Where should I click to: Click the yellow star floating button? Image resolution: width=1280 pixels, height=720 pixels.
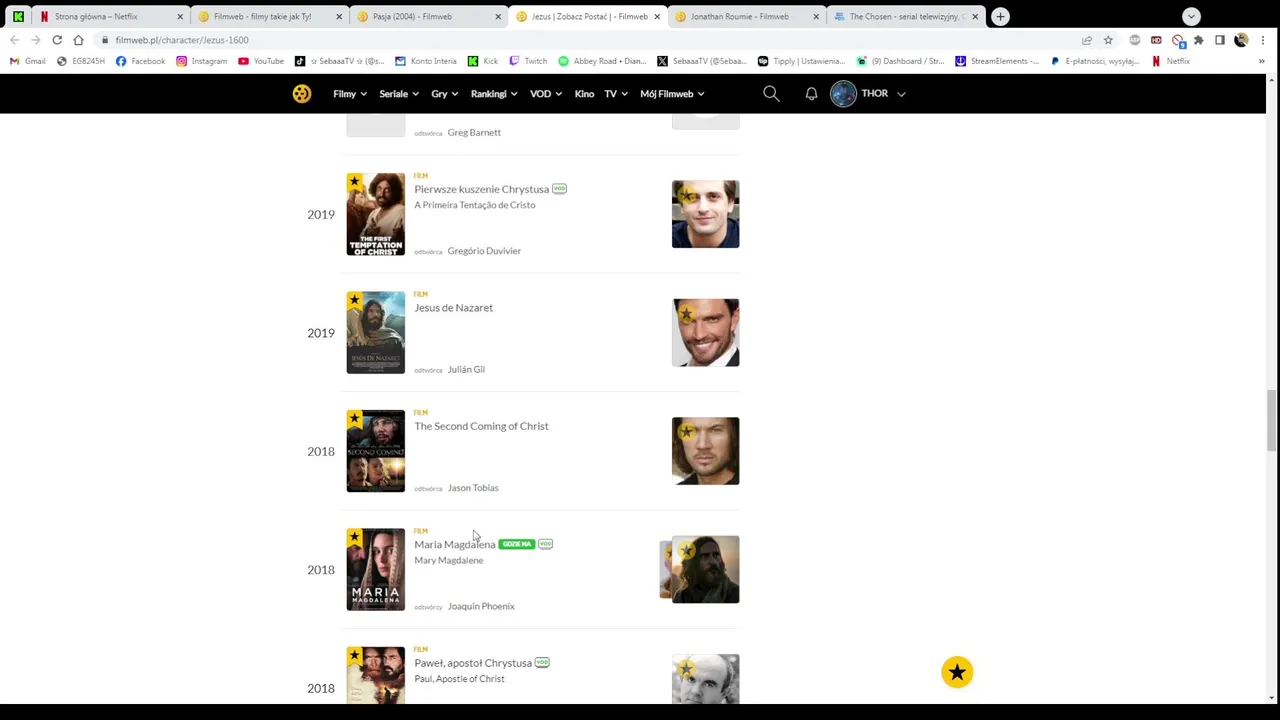(x=957, y=672)
